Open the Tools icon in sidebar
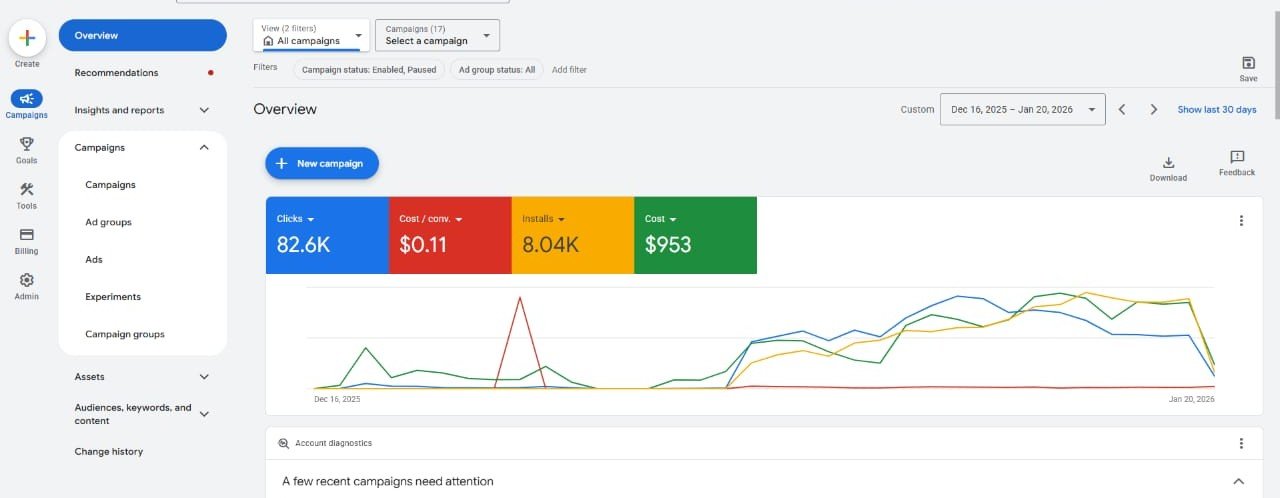The height and width of the screenshot is (498, 1281). 27,190
